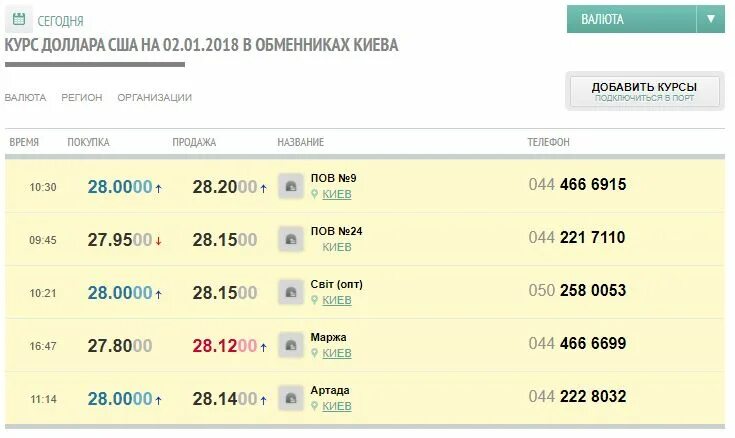Open the Киев link under Світ (опт)
This screenshot has width=735, height=438.
337,300
